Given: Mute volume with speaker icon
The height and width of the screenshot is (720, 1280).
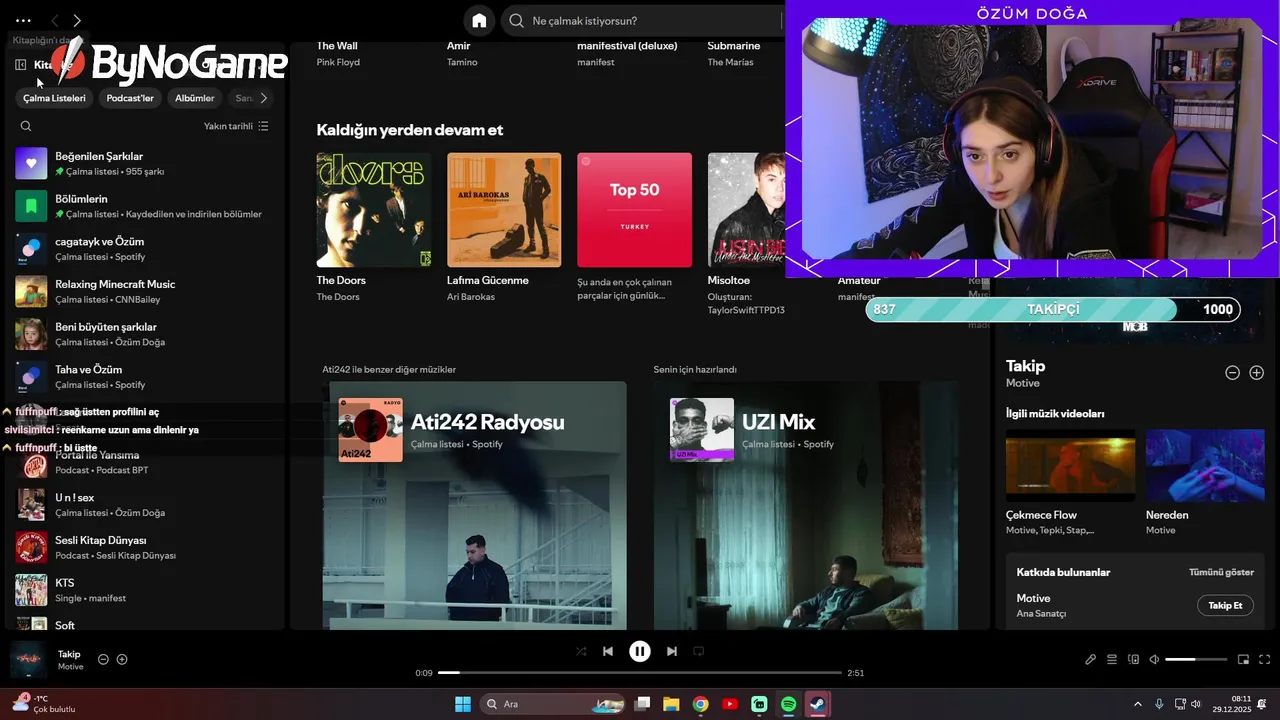Looking at the screenshot, I should pos(1154,659).
